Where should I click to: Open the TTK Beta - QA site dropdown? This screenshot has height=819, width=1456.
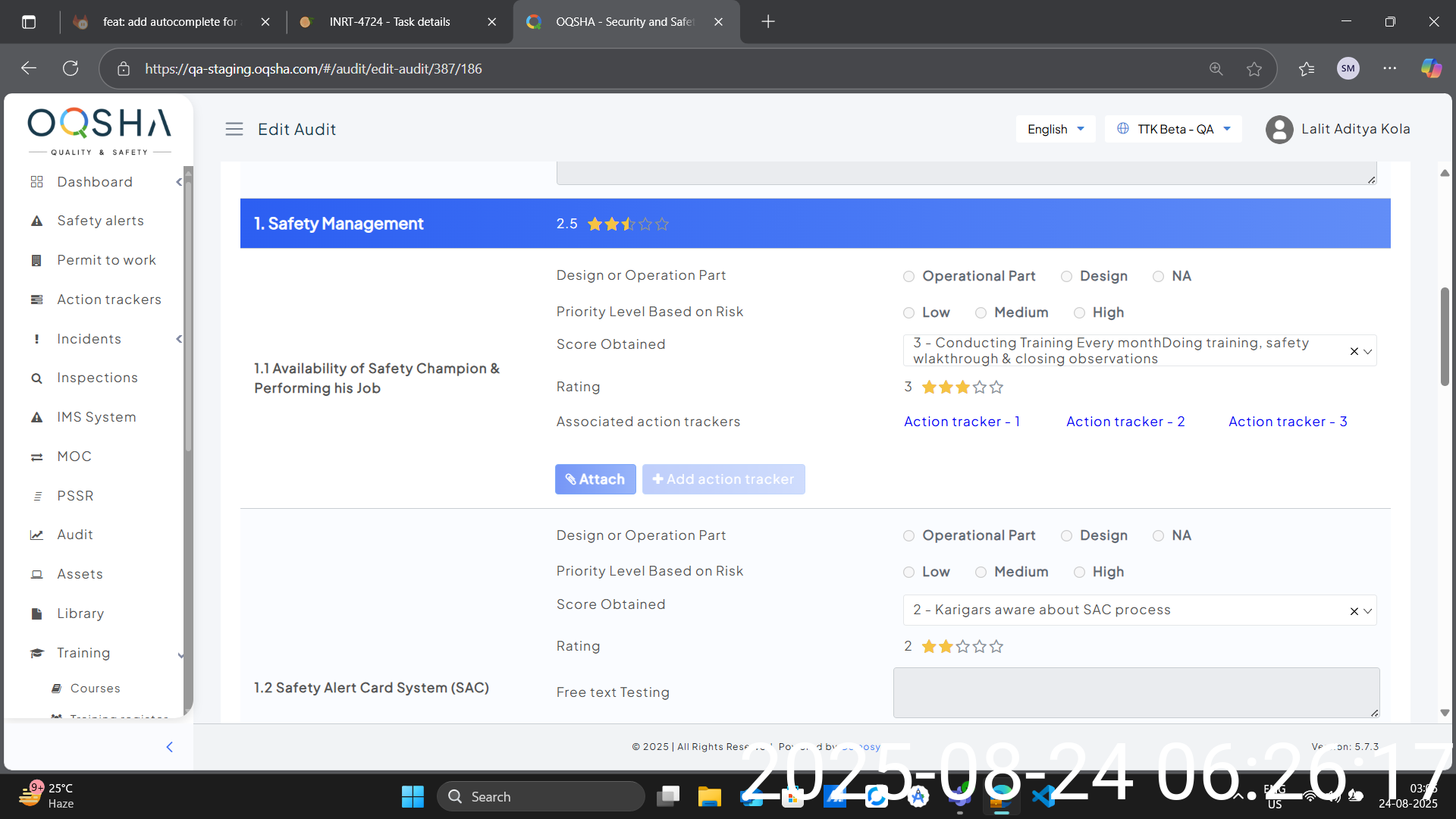pyautogui.click(x=1173, y=129)
